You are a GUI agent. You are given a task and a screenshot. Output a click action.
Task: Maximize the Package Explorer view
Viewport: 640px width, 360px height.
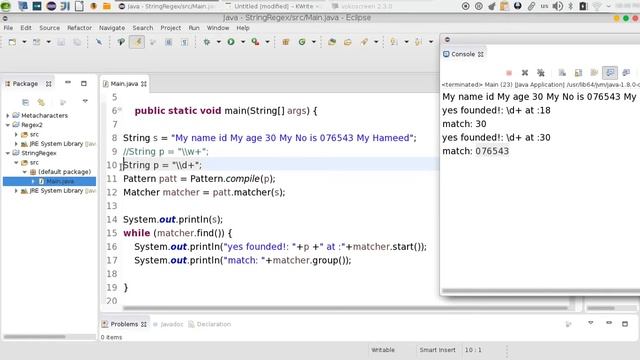coord(84,83)
